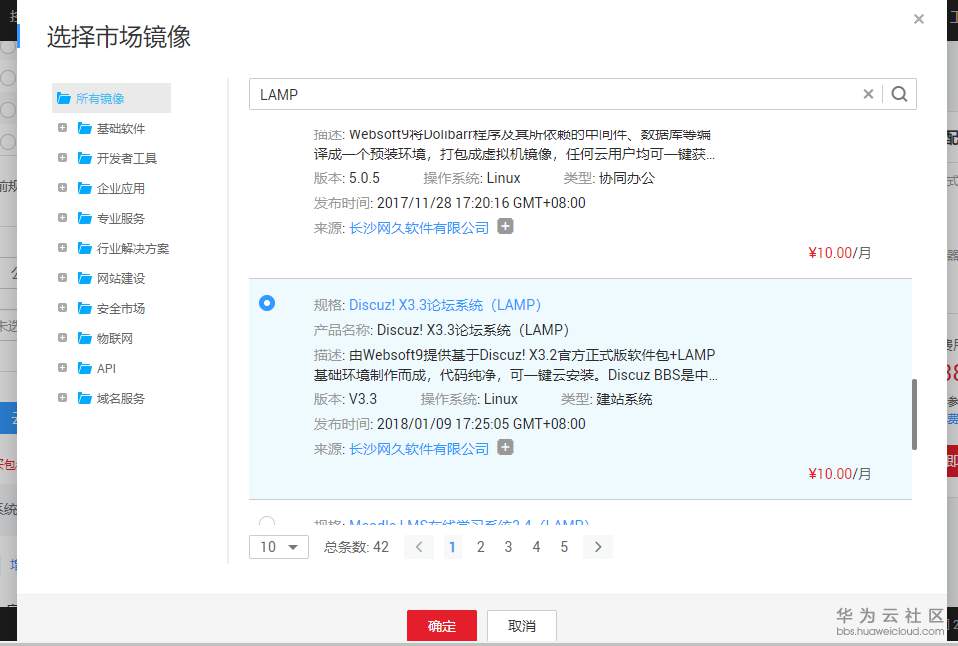Viewport: 958px width, 646px height.
Task: Confirm selection with 确定 button
Action: click(442, 626)
